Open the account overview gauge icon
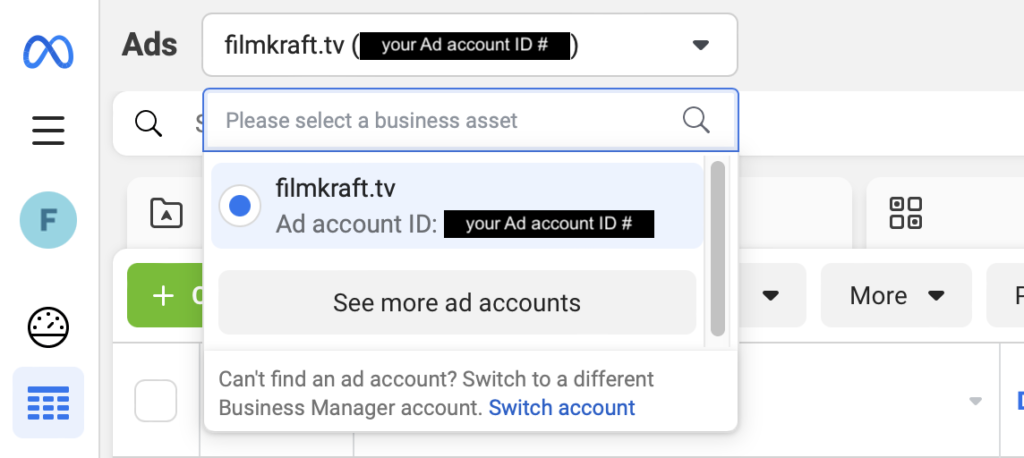The width and height of the screenshot is (1024, 458). pos(48,327)
